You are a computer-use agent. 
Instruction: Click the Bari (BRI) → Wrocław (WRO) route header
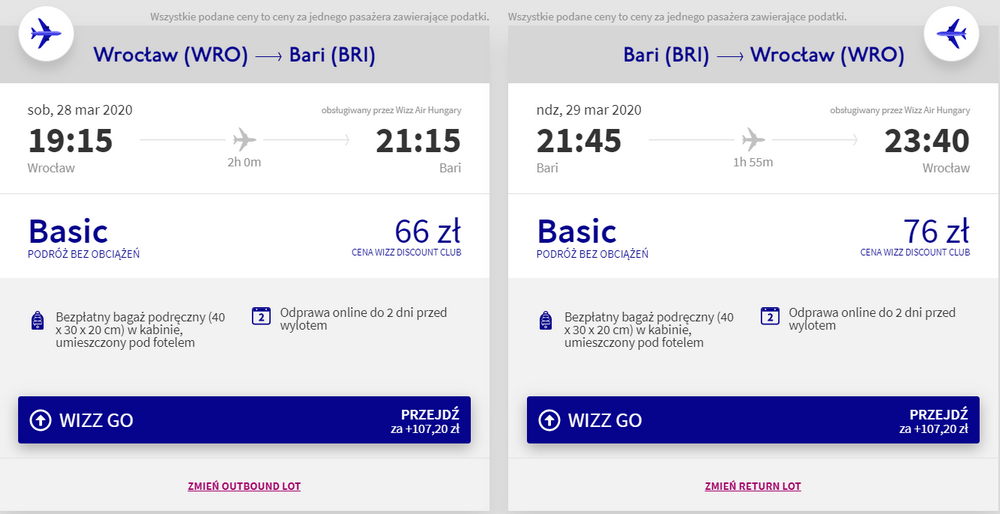763,55
